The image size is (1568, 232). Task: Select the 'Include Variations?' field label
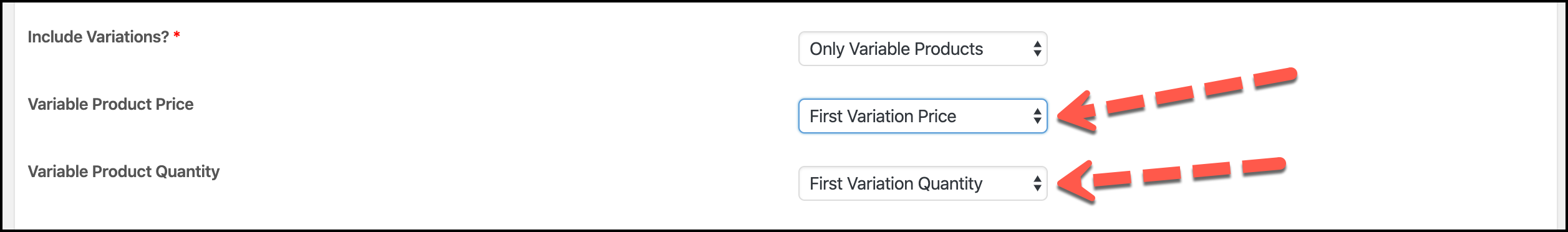(98, 37)
